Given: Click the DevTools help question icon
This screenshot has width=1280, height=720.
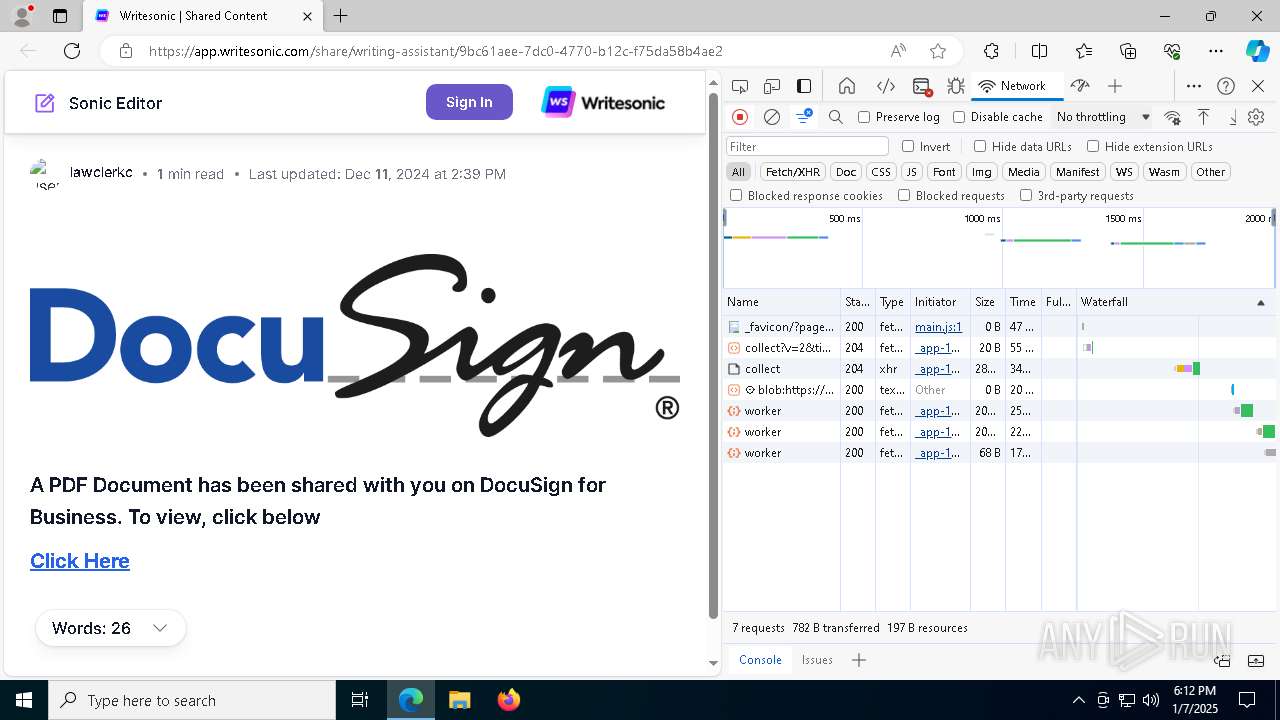Looking at the screenshot, I should 1226,86.
